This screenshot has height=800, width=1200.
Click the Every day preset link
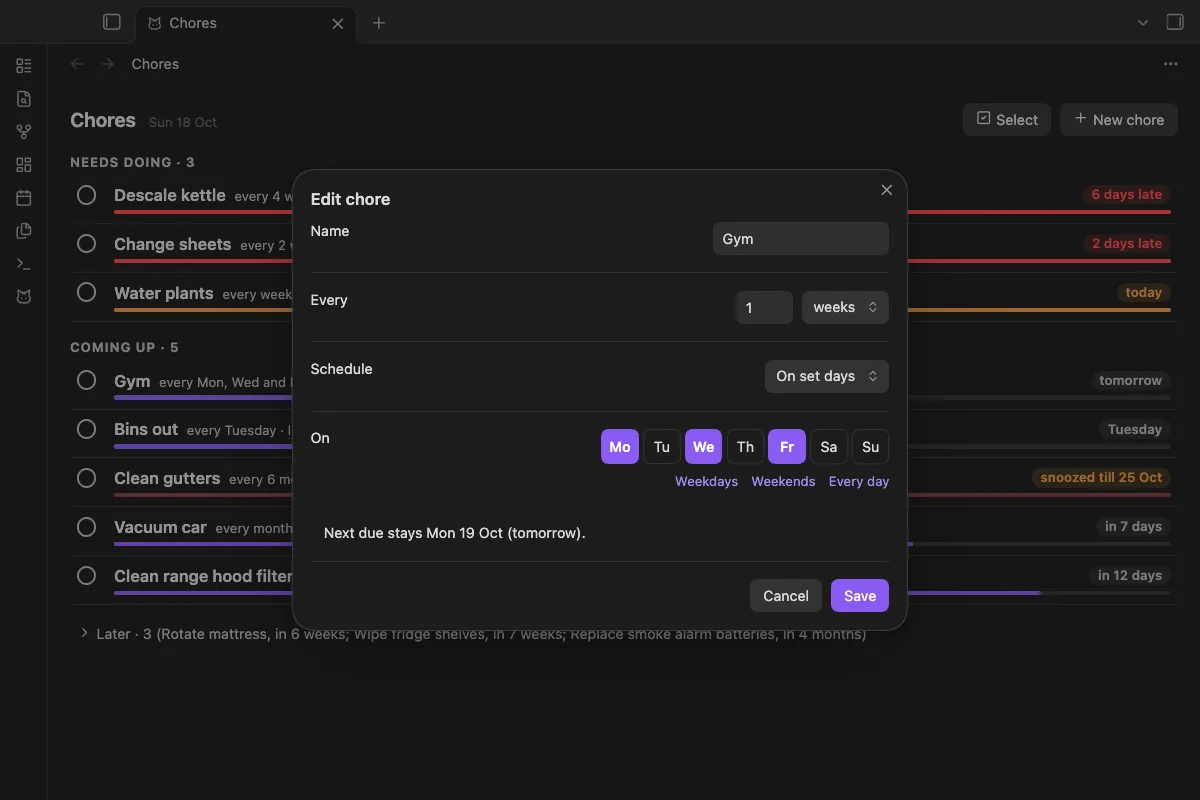tap(859, 482)
